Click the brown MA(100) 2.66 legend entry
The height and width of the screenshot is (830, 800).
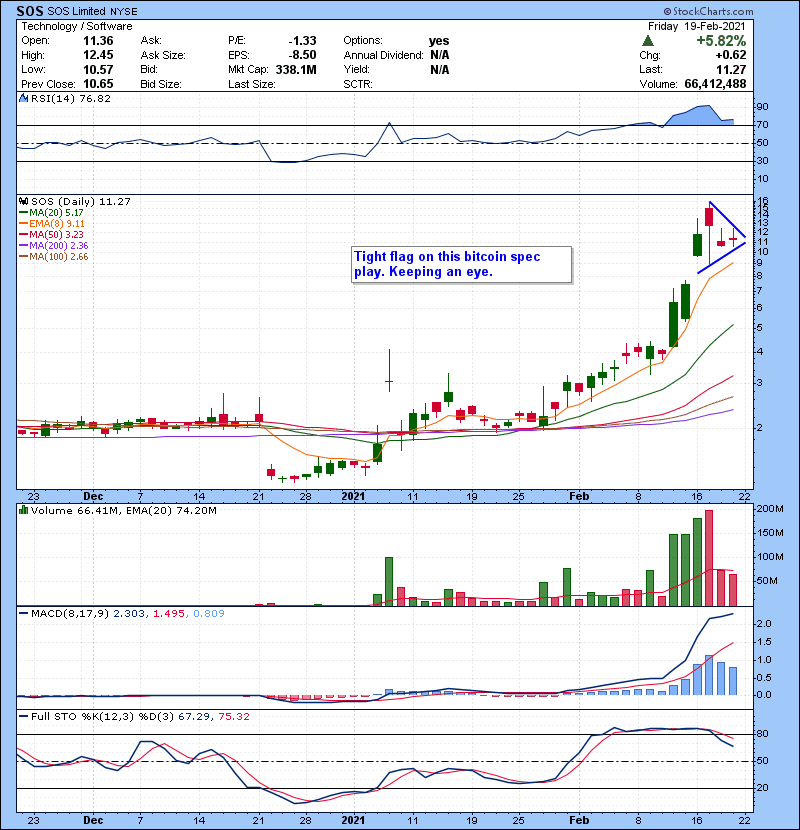tap(54, 257)
